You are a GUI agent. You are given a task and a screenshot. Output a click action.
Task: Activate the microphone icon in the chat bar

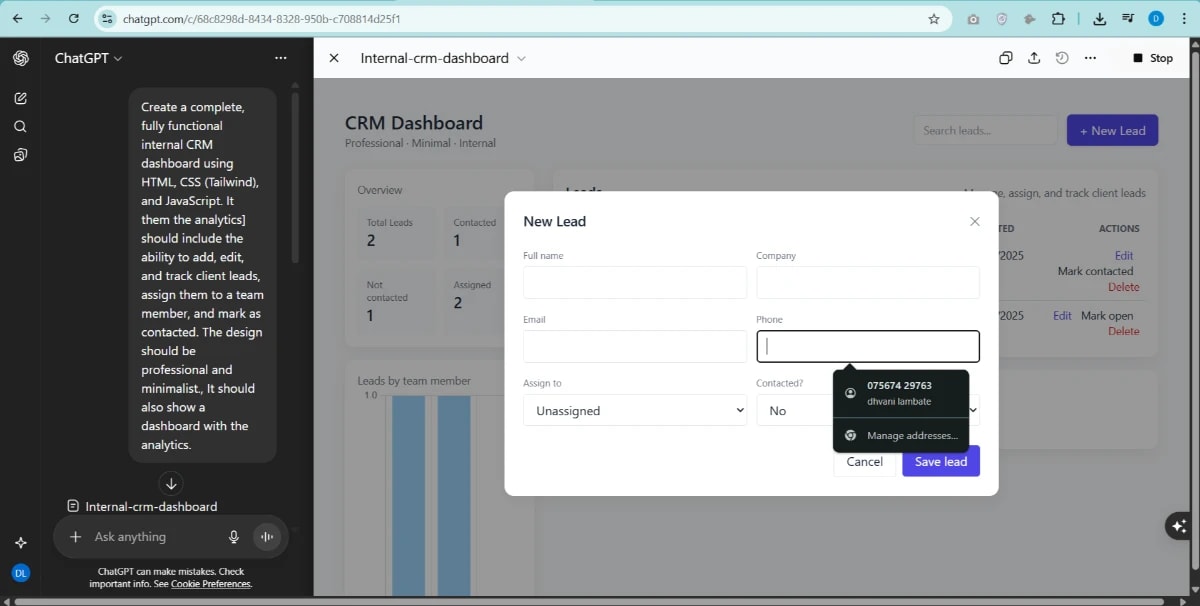click(234, 537)
